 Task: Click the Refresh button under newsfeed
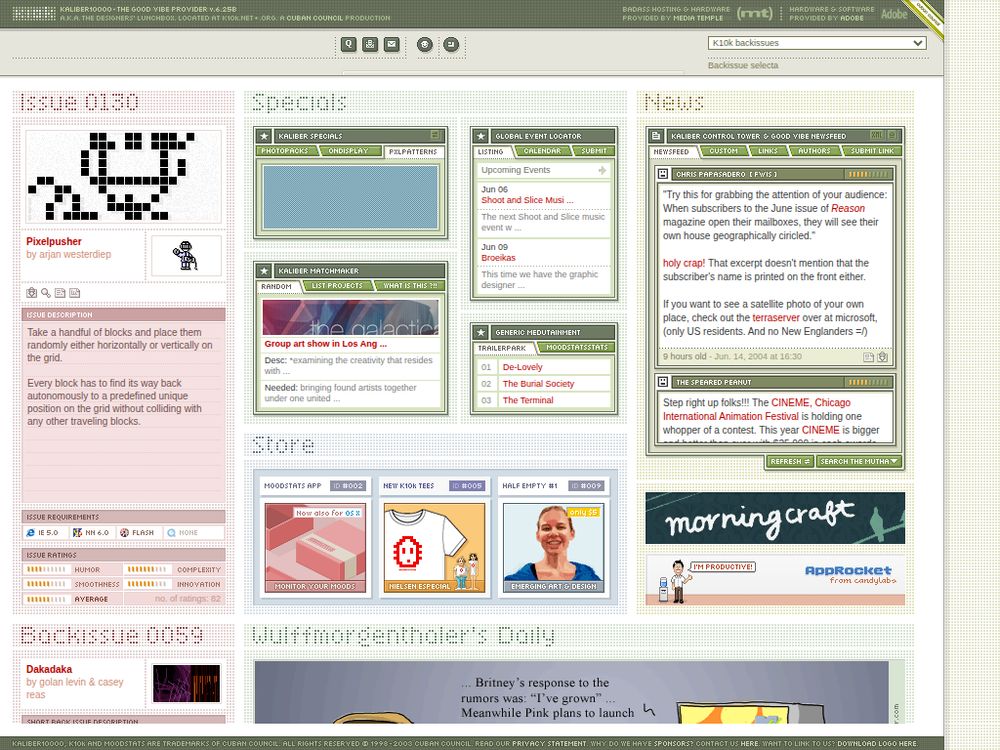tap(790, 461)
